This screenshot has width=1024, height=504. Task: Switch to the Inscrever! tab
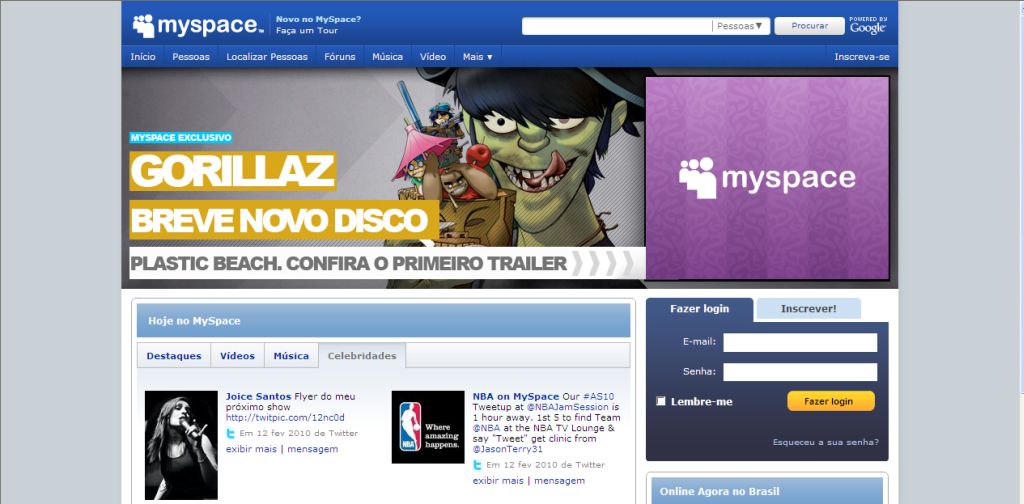tap(808, 309)
